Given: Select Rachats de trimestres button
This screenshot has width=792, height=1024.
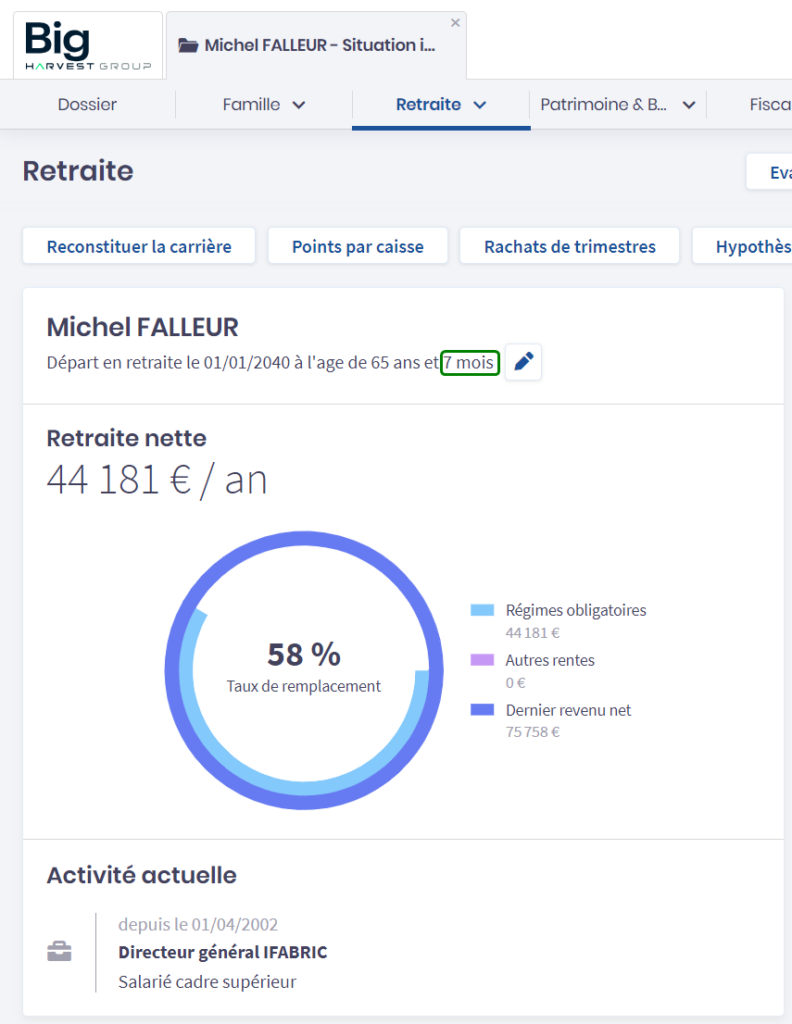Looking at the screenshot, I should point(570,246).
